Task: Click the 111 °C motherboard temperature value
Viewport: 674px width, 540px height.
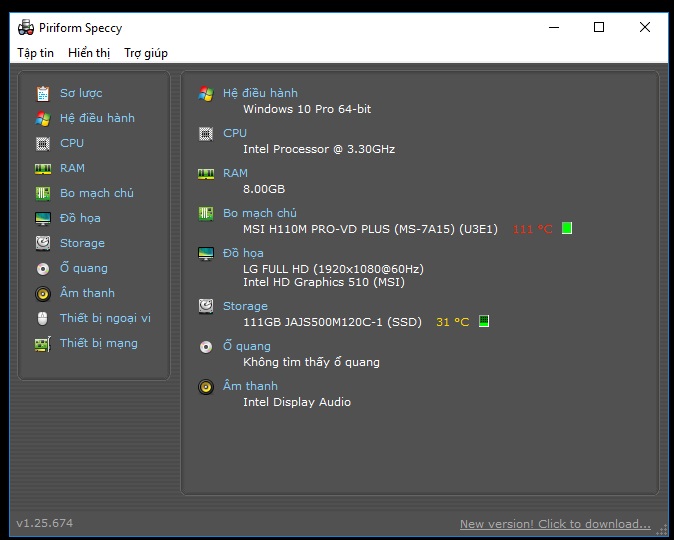Action: point(532,229)
